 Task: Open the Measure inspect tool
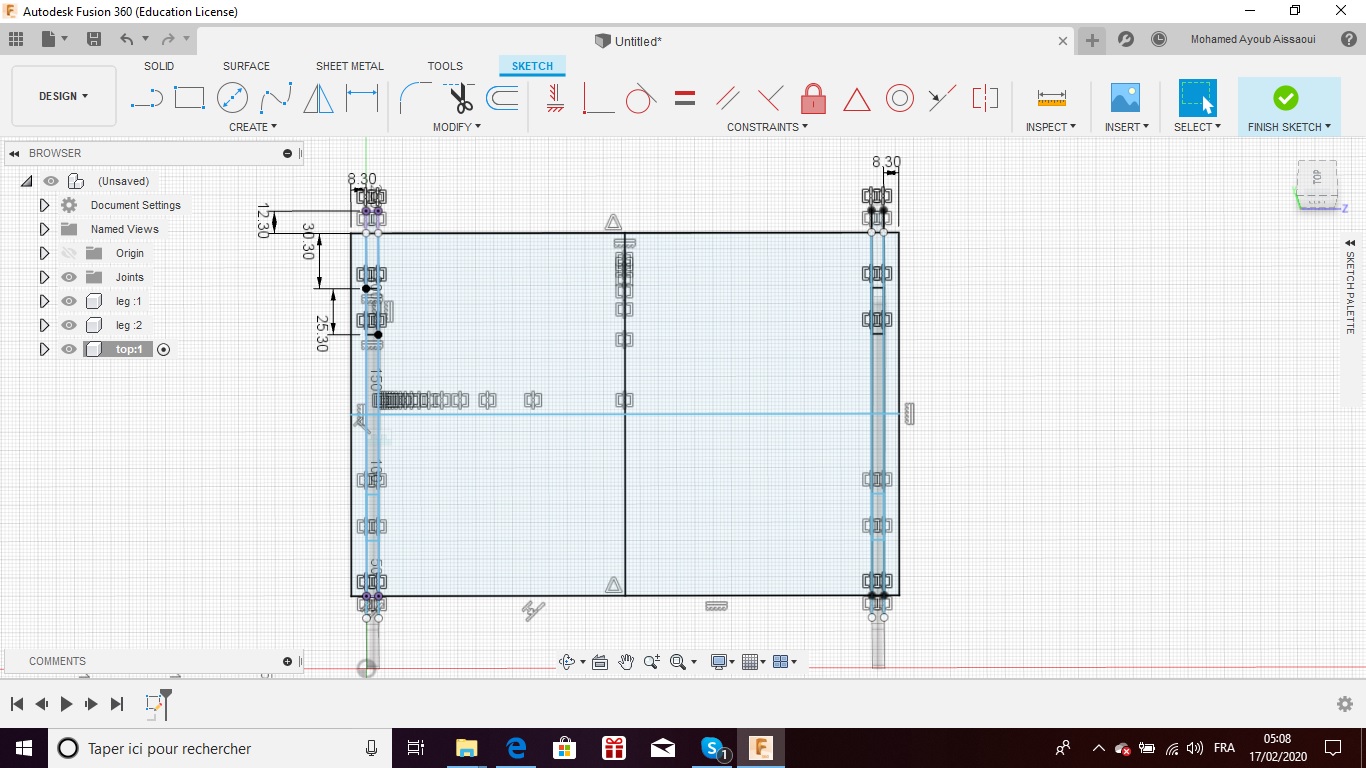(x=1051, y=98)
